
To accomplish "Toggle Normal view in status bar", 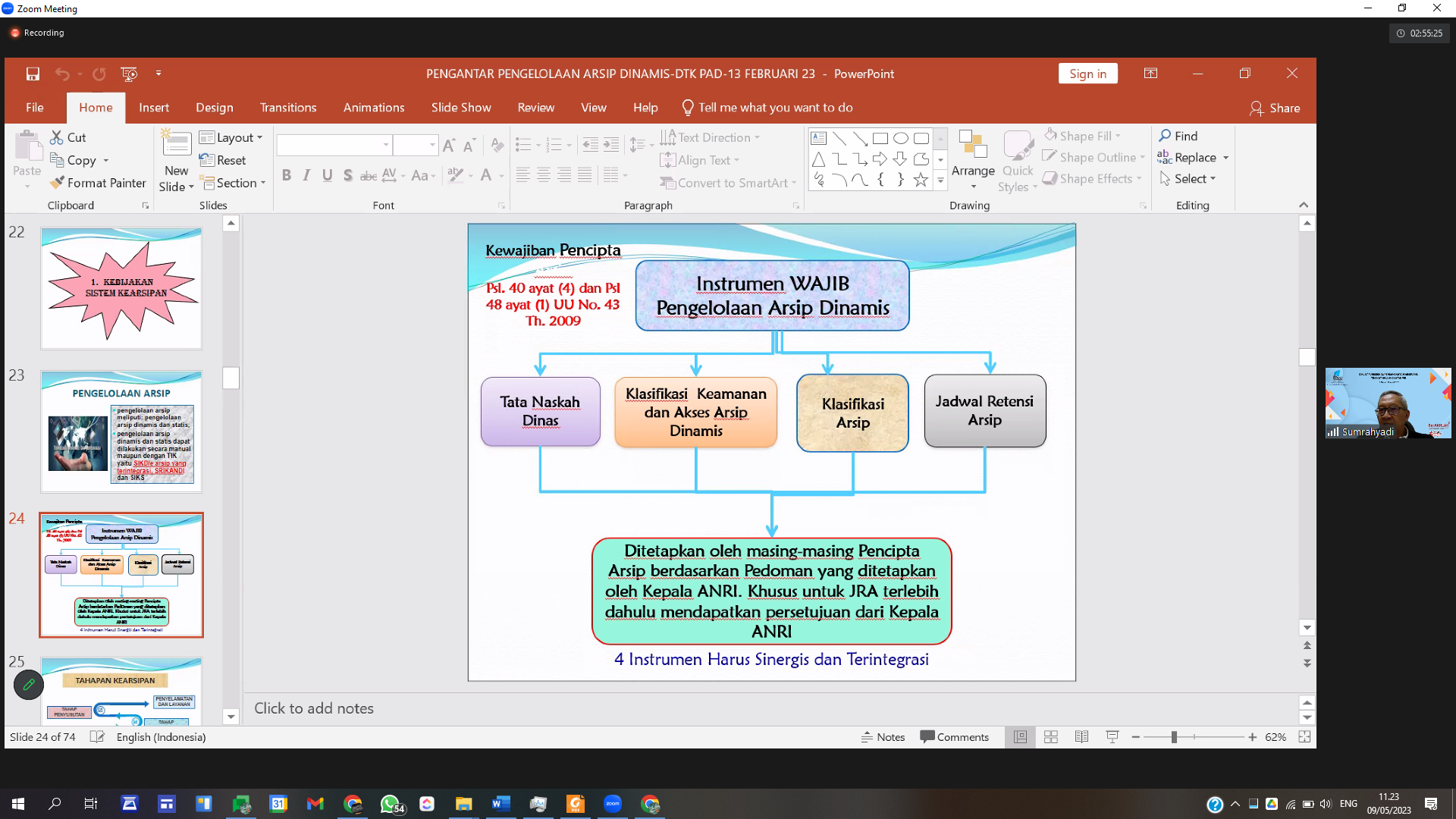I will tap(1020, 737).
